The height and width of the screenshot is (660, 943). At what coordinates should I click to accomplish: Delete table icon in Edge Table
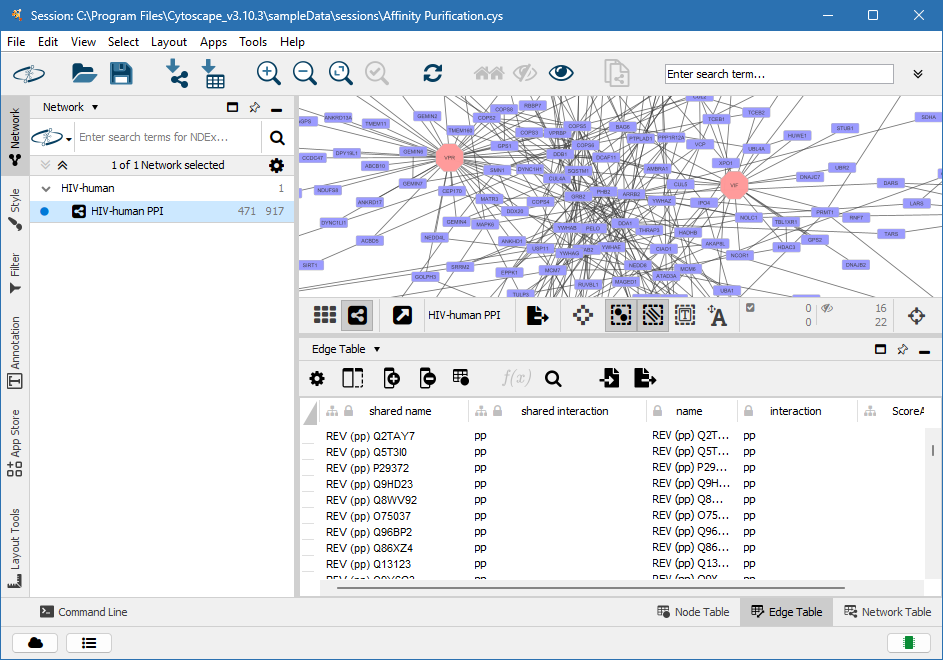tap(461, 378)
